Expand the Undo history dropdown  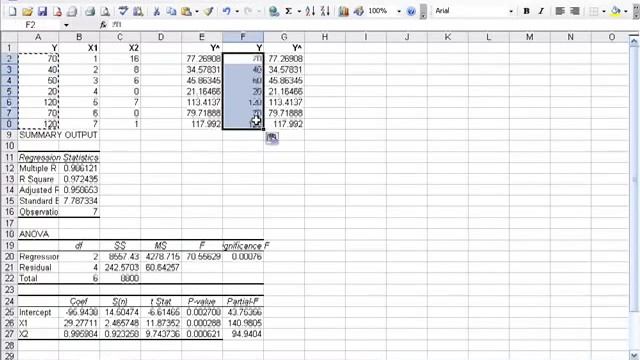pos(237,11)
